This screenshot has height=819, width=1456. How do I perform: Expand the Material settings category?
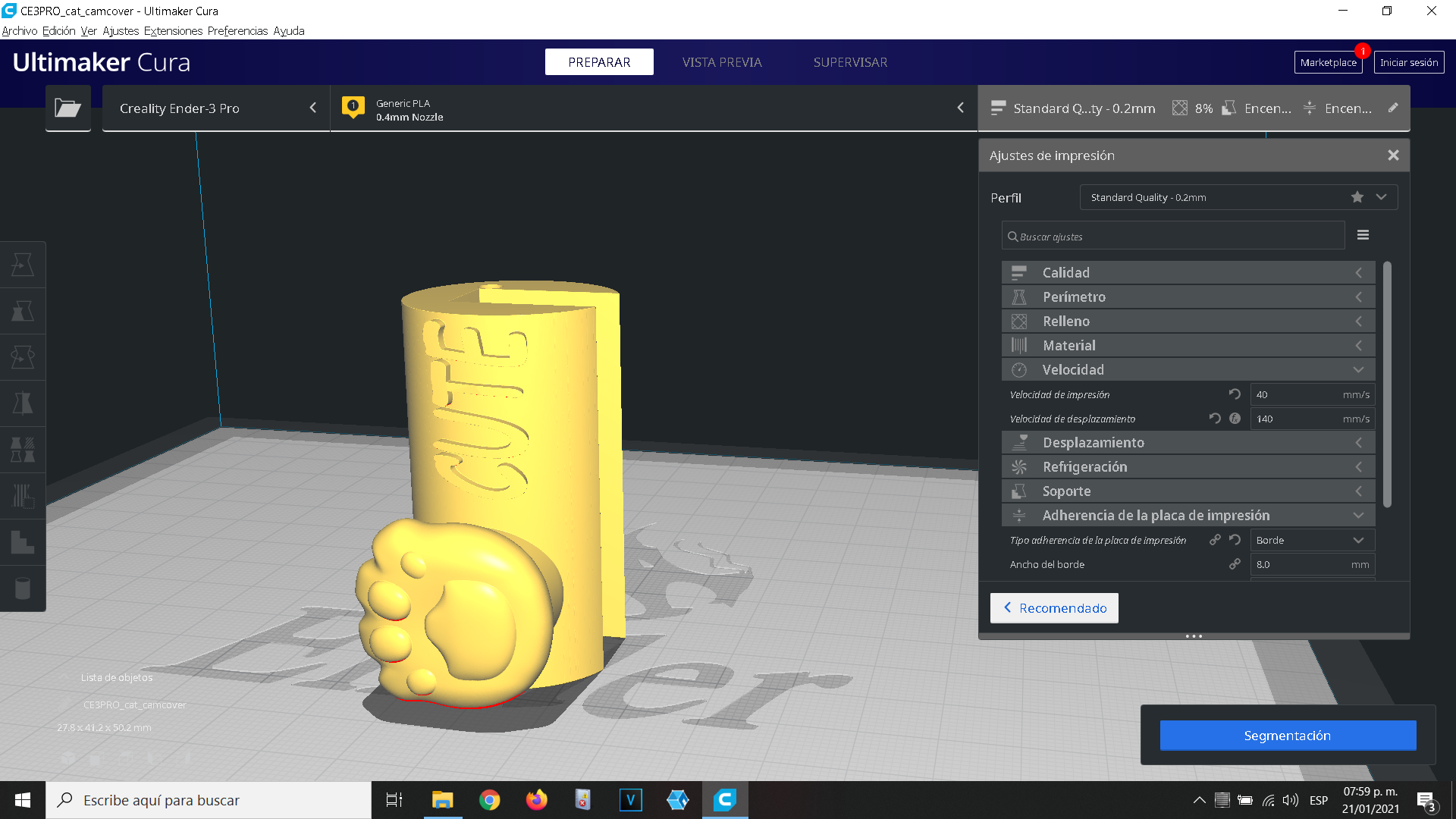[x=1188, y=345]
